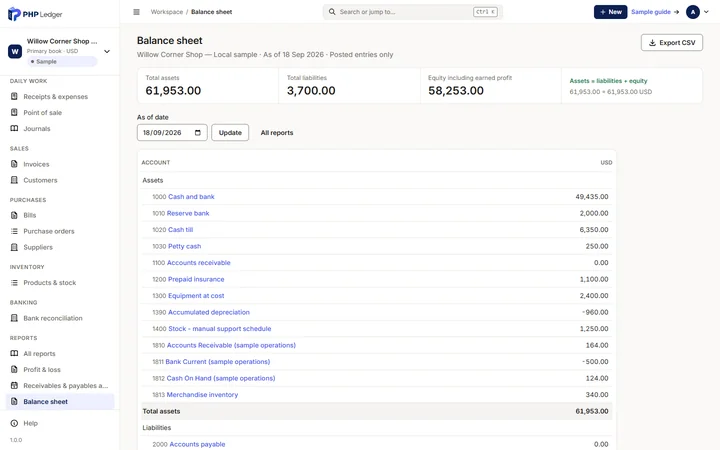Image resolution: width=720 pixels, height=450 pixels.
Task: Open account 1020 Cash till
Action: pyautogui.click(x=180, y=230)
